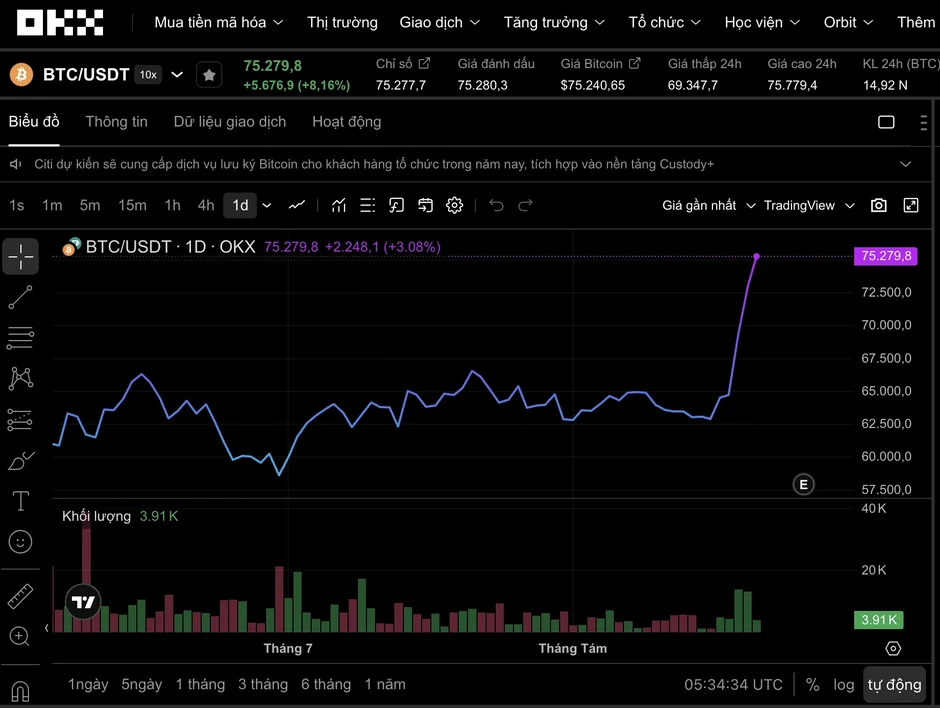The image size is (940, 708).
Task: Open the vertical three-dot more menu
Action: coord(923,122)
